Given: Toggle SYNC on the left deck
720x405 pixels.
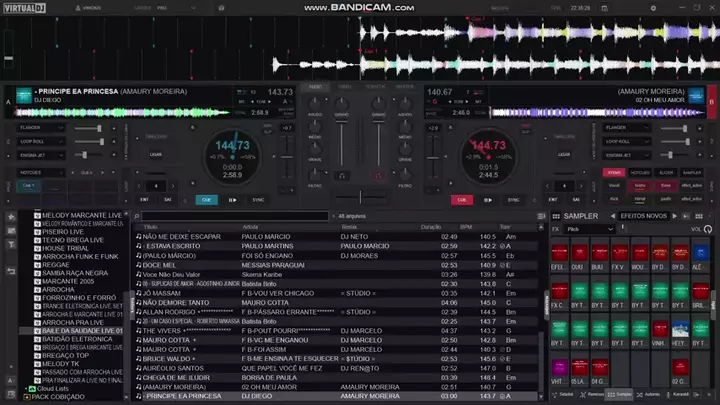Looking at the screenshot, I should (x=258, y=199).
